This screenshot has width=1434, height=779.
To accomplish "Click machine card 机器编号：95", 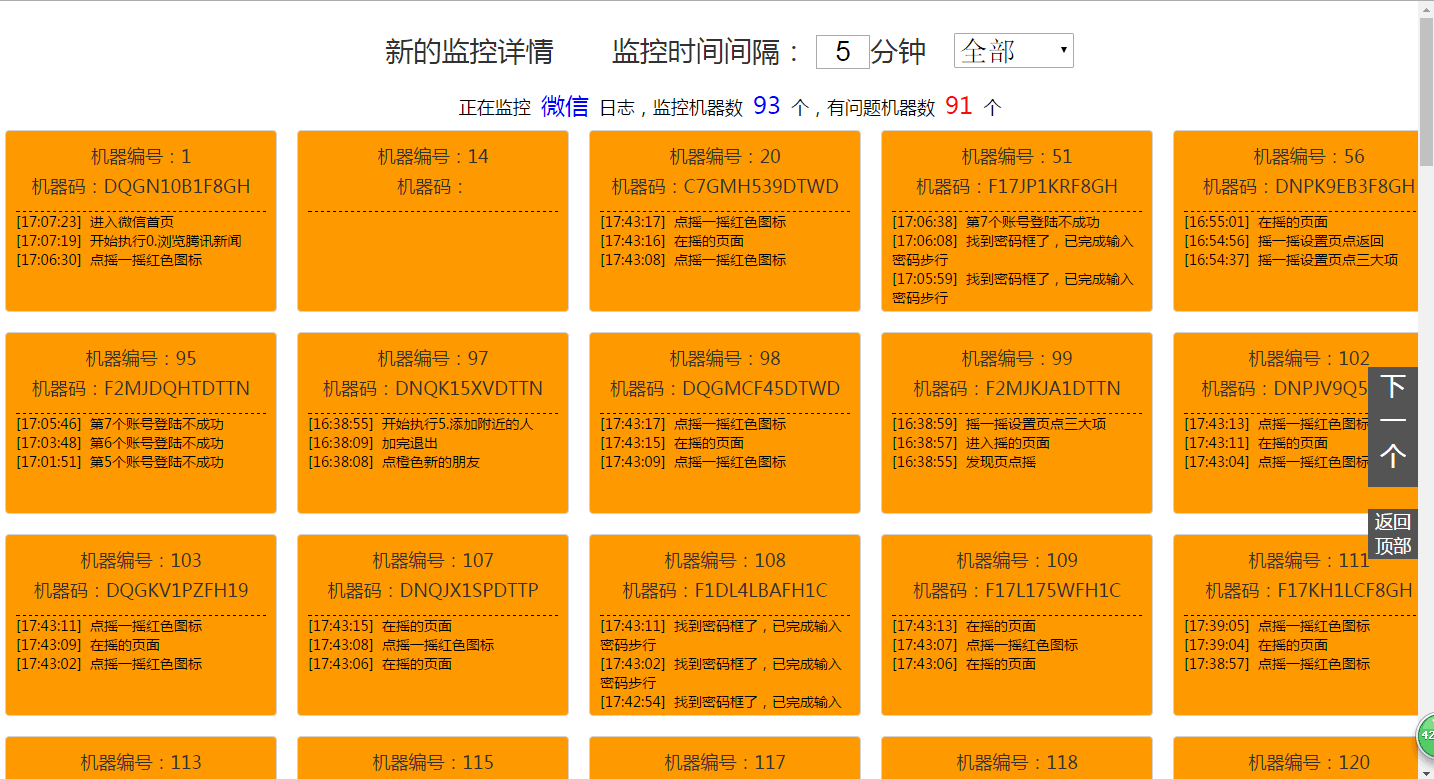I will 141,423.
